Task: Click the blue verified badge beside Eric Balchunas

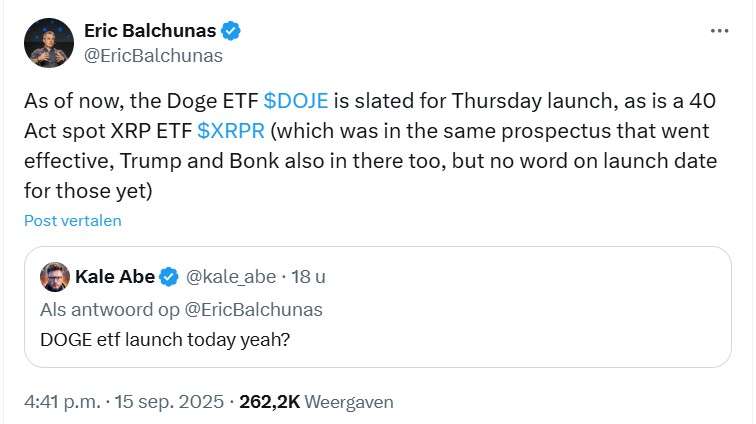Action: pos(231,31)
